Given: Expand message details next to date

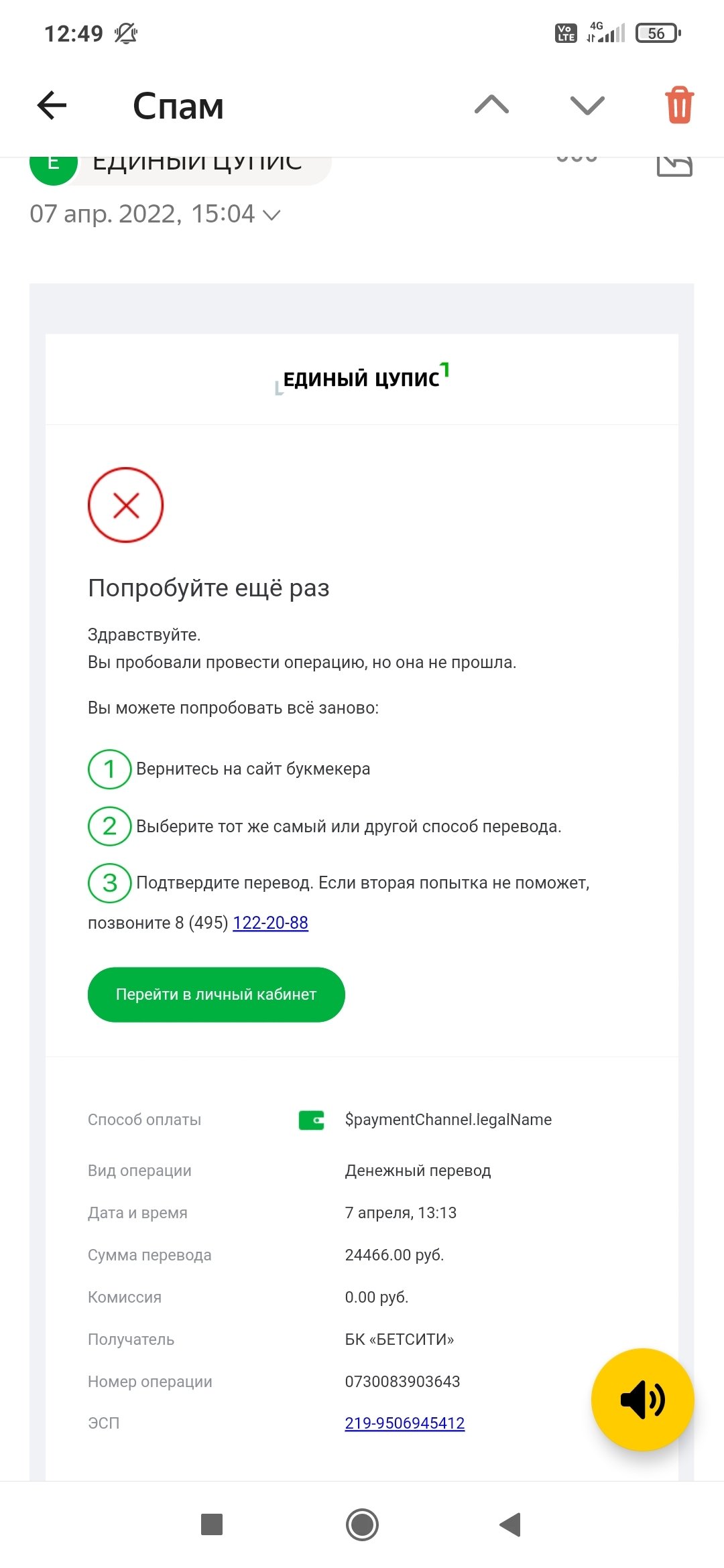Looking at the screenshot, I should click(271, 215).
